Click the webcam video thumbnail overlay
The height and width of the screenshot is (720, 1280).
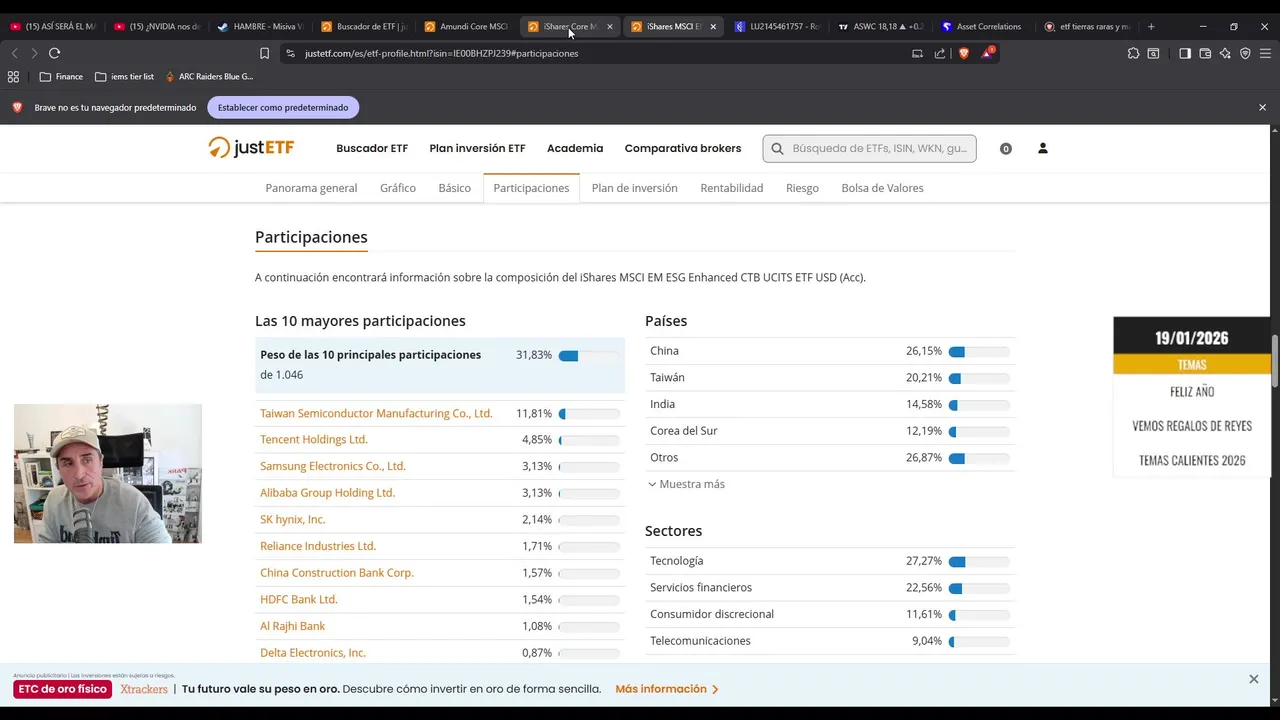pyautogui.click(x=108, y=474)
